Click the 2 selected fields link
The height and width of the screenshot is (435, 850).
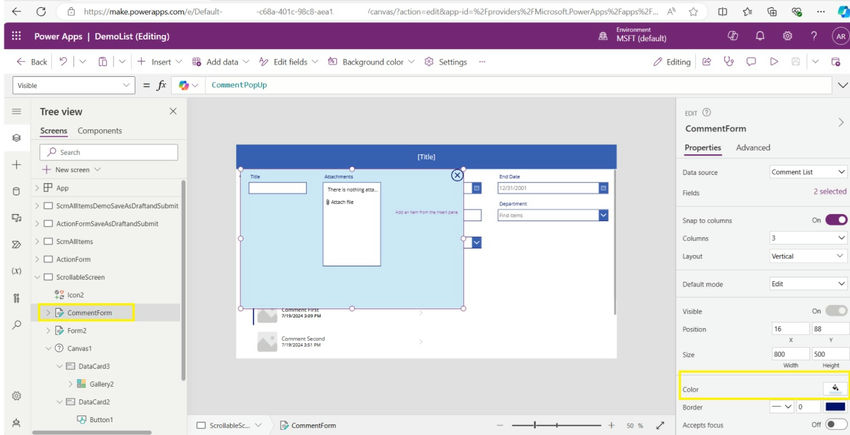click(x=829, y=191)
